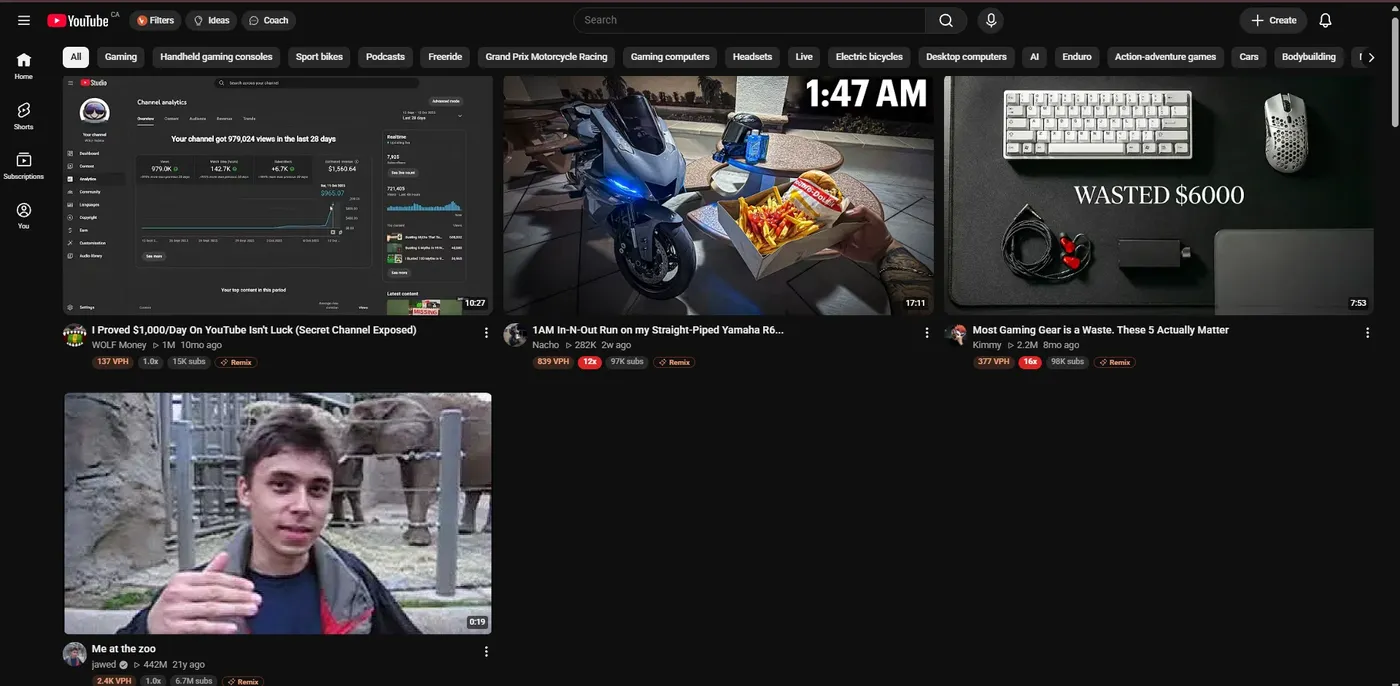Open jawed channel name
1400x686 pixels.
(104, 664)
